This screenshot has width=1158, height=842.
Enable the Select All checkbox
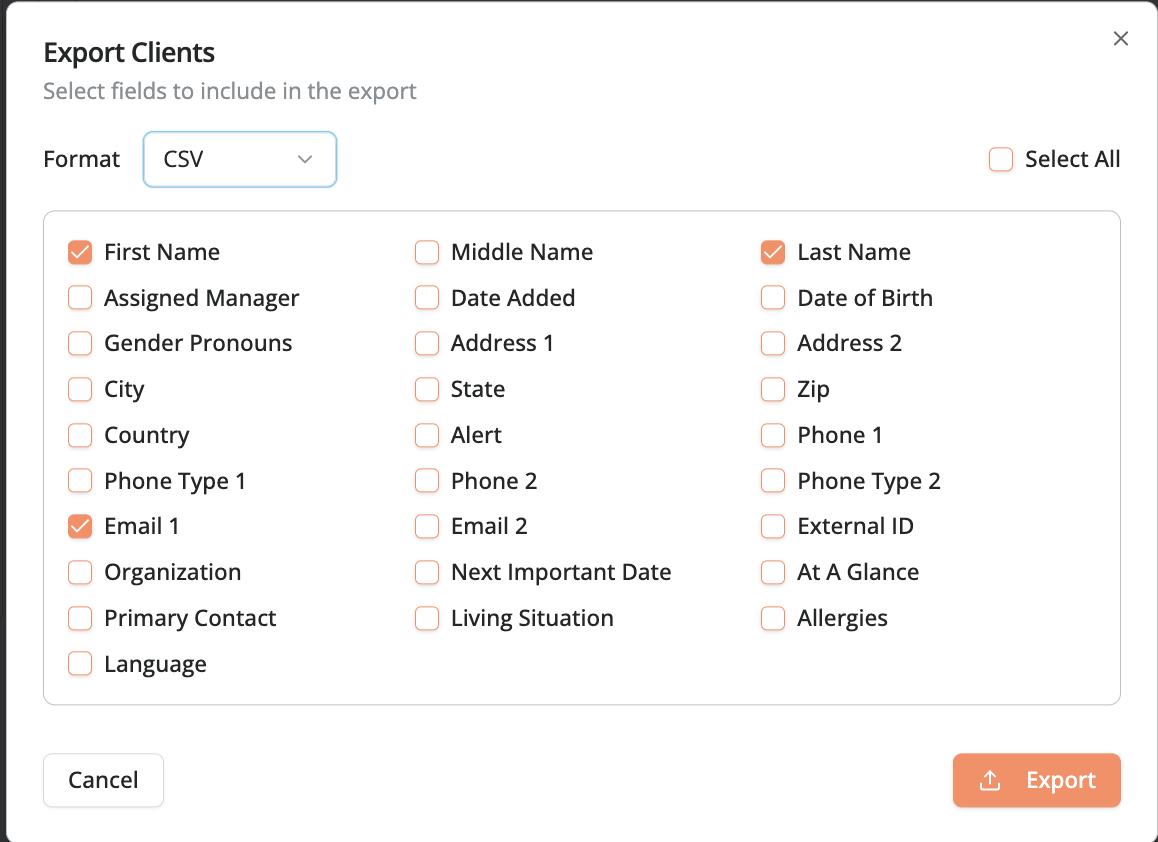[x=1001, y=159]
